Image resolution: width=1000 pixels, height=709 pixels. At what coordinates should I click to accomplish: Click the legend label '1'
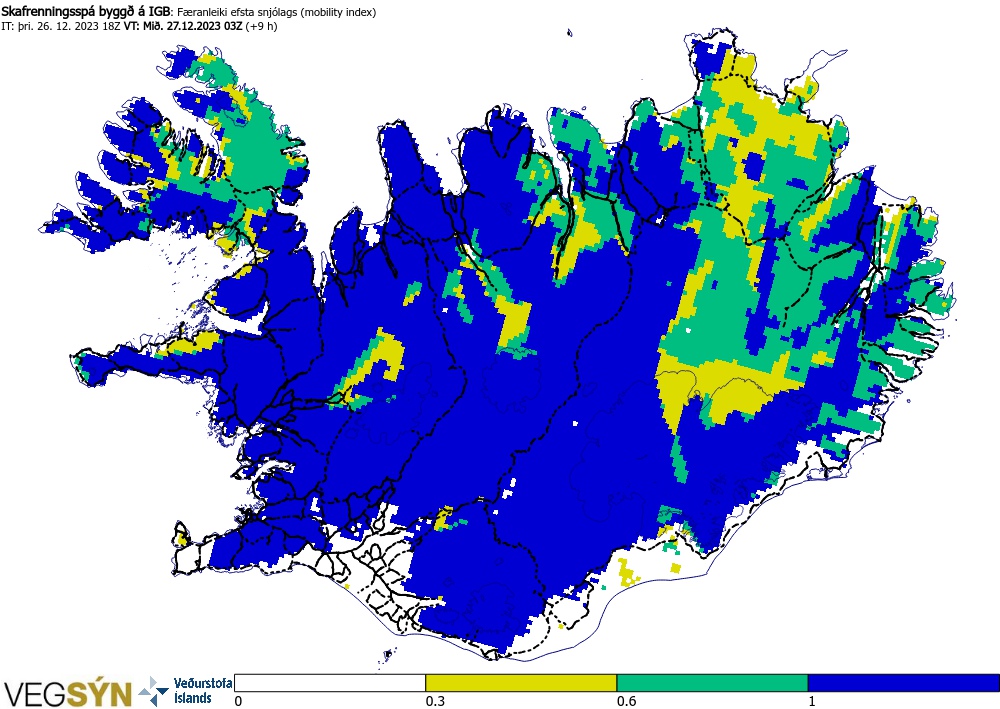tap(812, 701)
